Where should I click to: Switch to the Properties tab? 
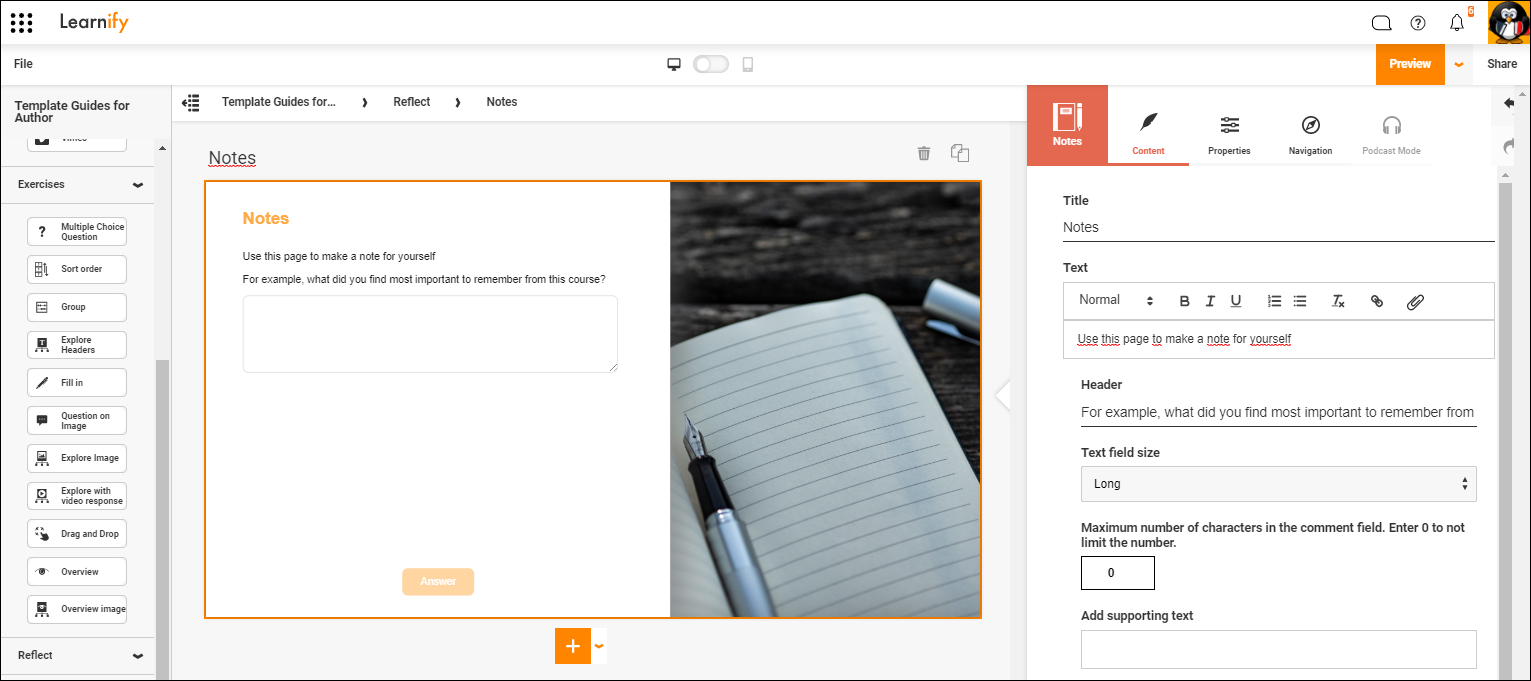click(x=1229, y=133)
